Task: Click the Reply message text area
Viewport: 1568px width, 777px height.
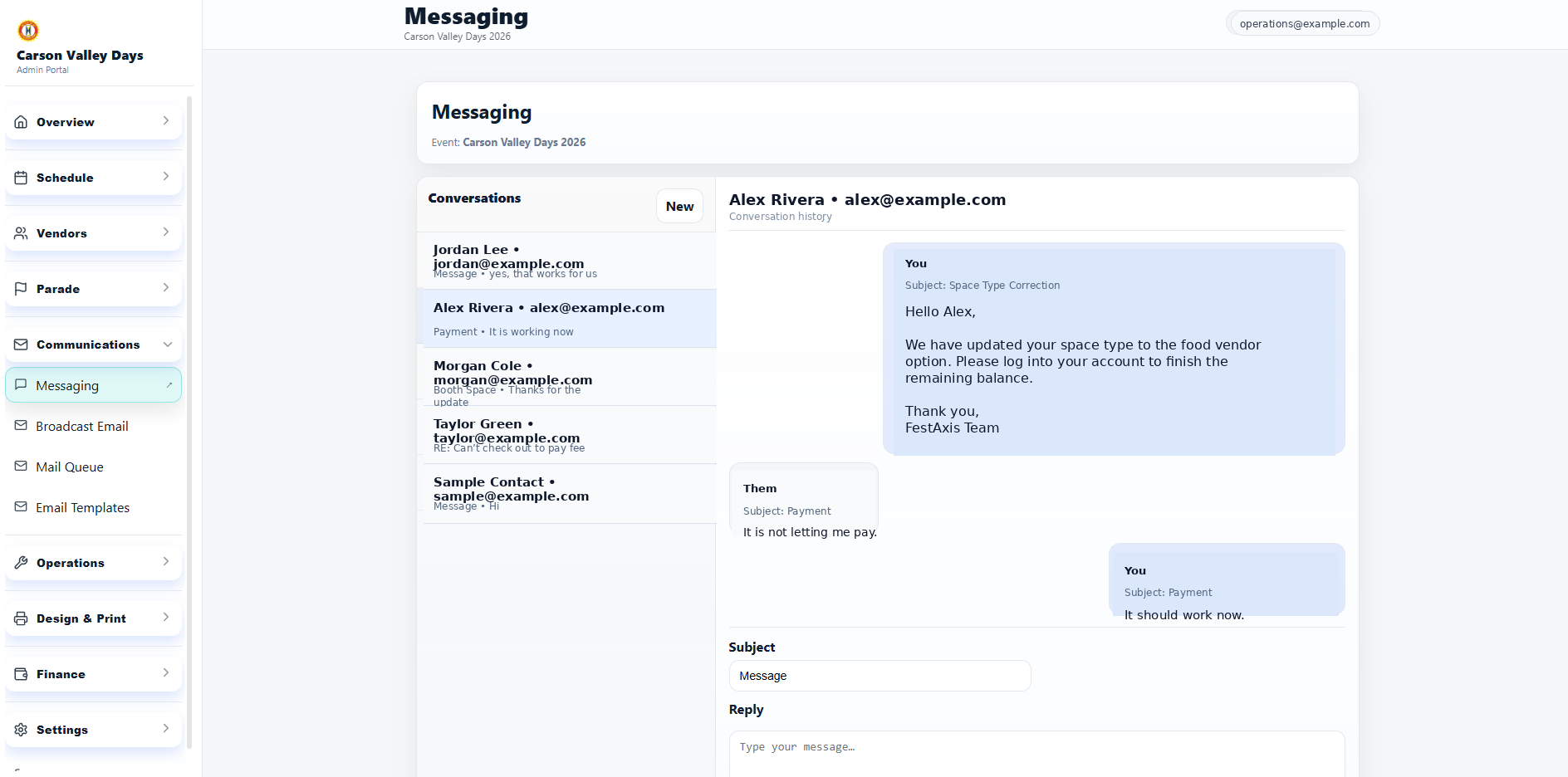Action: point(1036,754)
